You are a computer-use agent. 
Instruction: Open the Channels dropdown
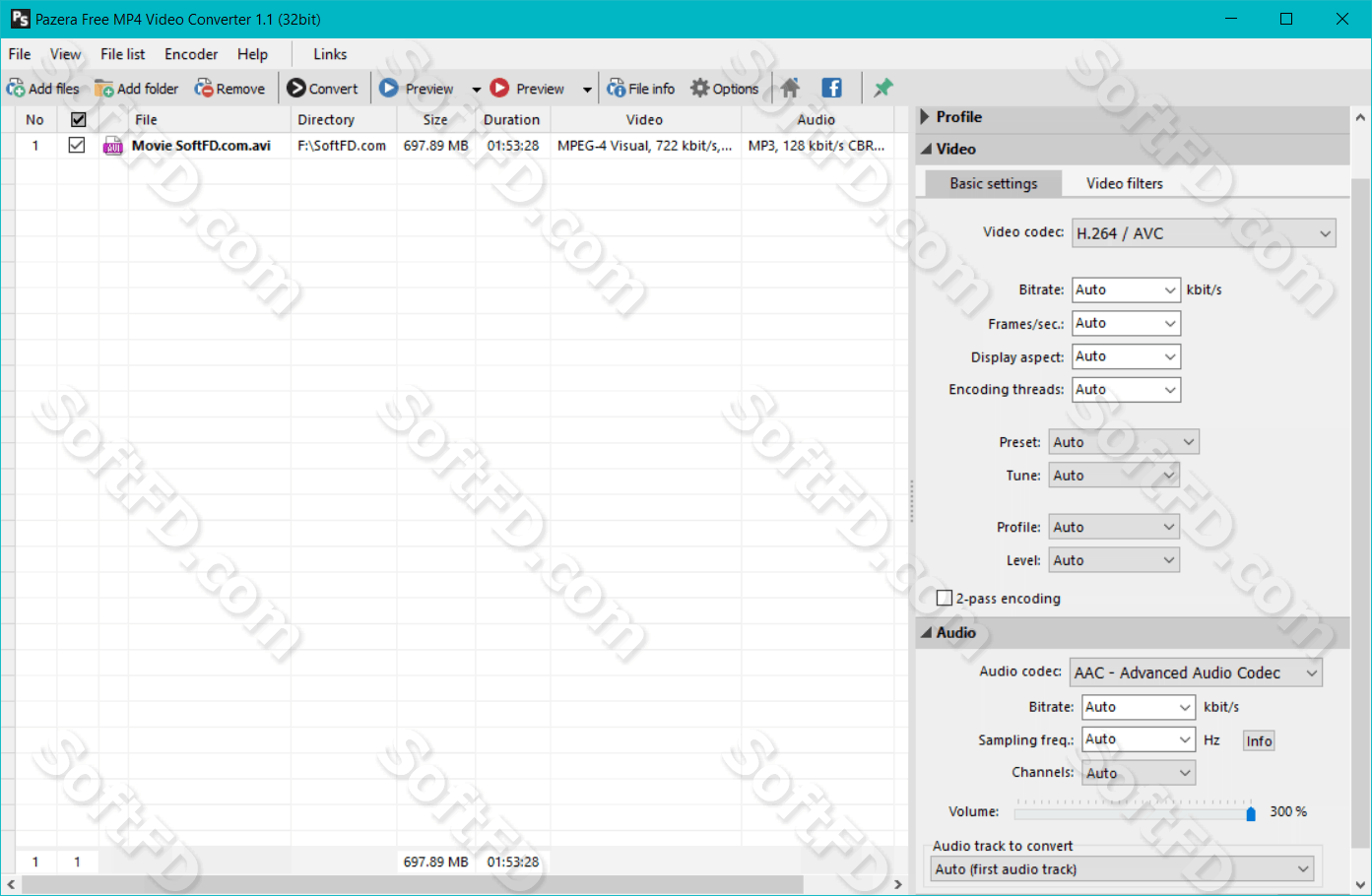pyautogui.click(x=1139, y=773)
